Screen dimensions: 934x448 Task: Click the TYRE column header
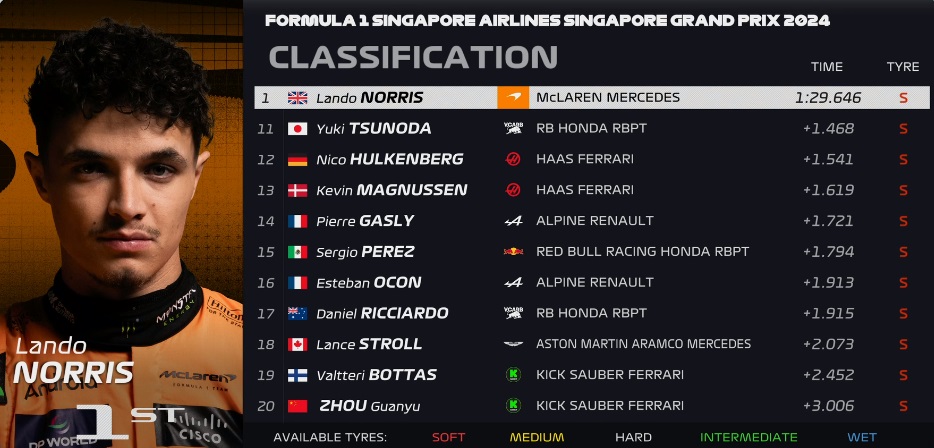(x=902, y=67)
